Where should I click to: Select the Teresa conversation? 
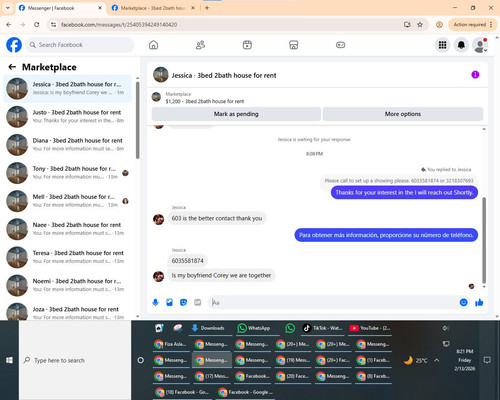68,257
